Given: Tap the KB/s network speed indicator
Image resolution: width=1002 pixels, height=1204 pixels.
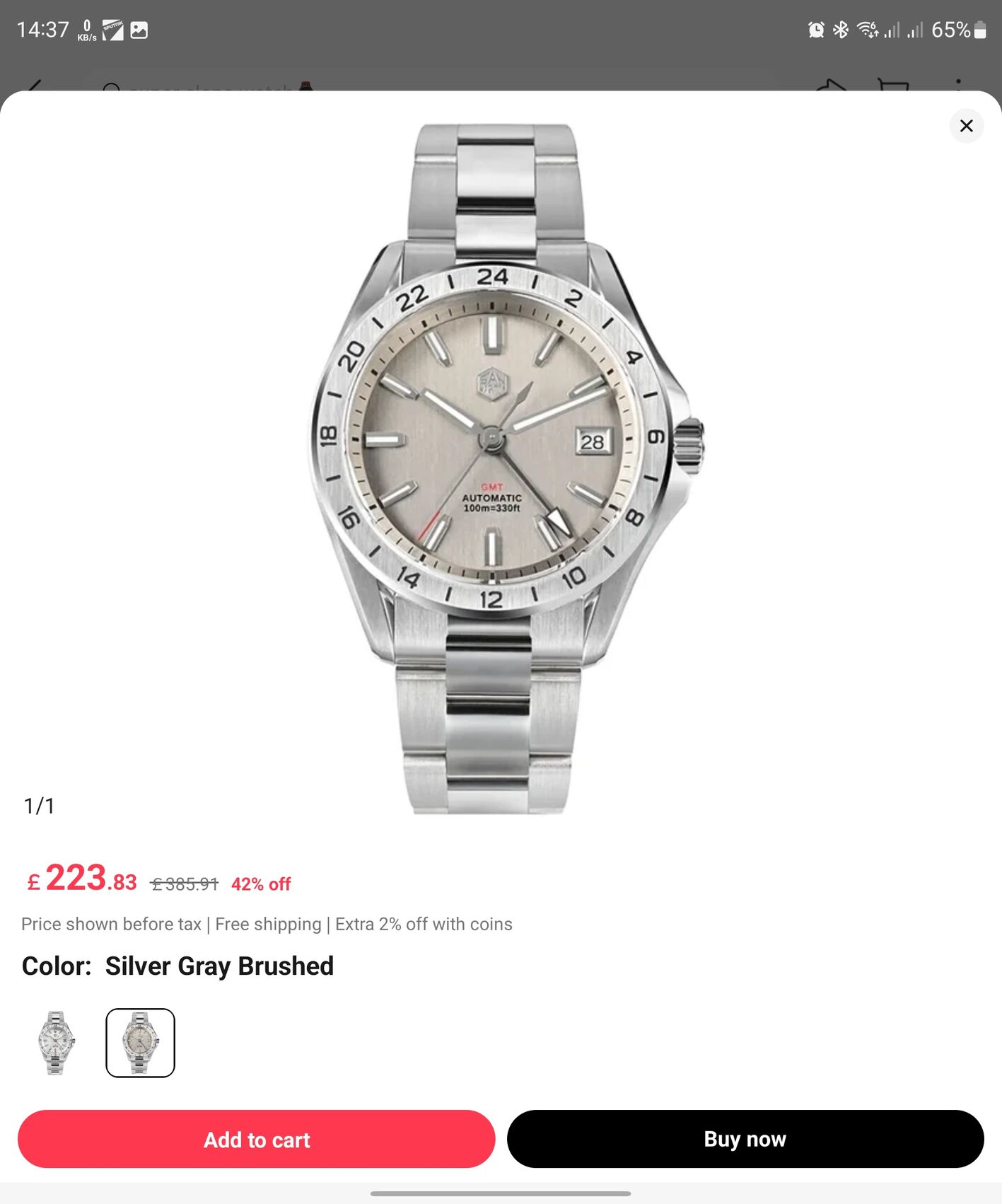Looking at the screenshot, I should pyautogui.click(x=87, y=30).
